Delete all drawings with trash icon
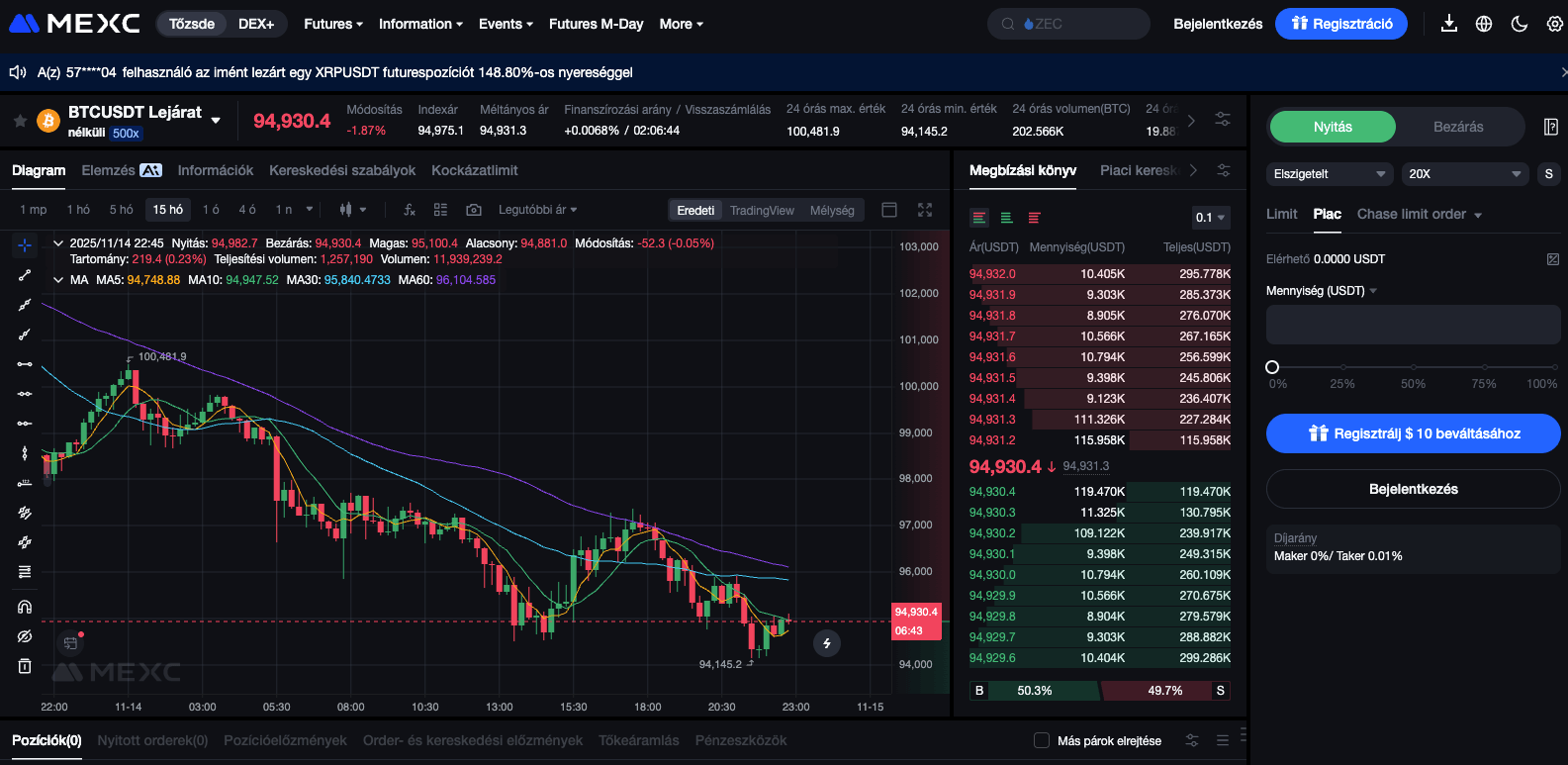This screenshot has height=765, width=1568. click(x=25, y=666)
